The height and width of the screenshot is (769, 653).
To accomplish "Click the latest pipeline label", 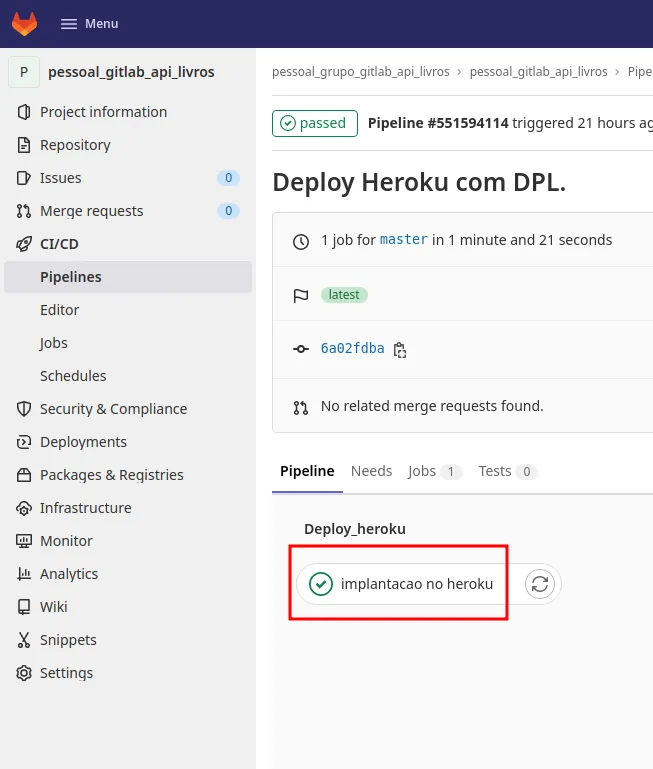I will pyautogui.click(x=344, y=295).
